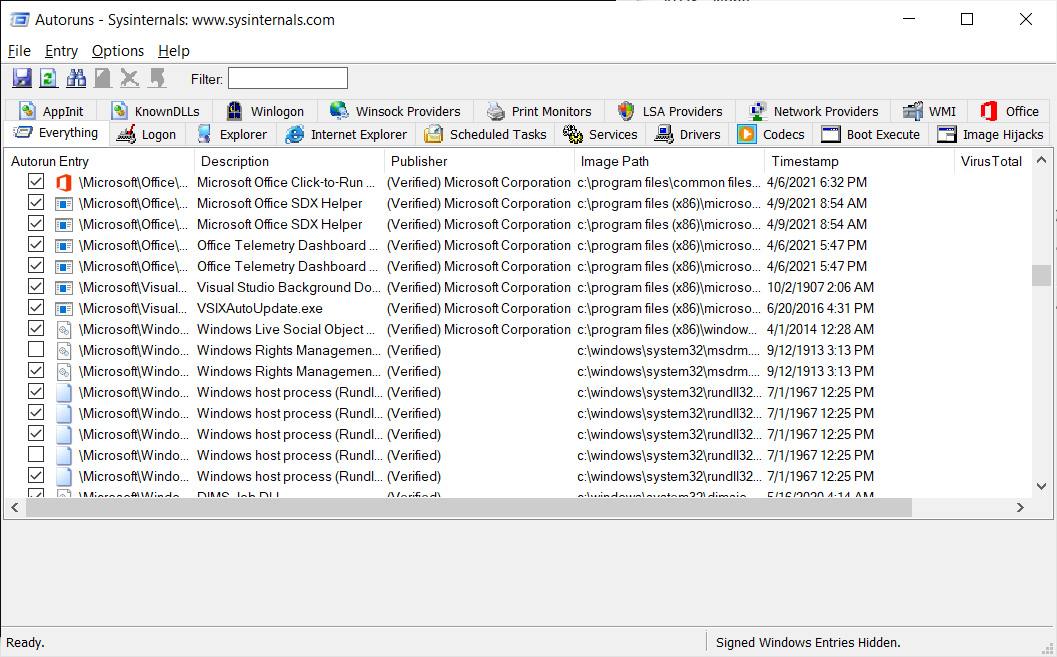Open Find with the binoculars icon

pyautogui.click(x=76, y=78)
